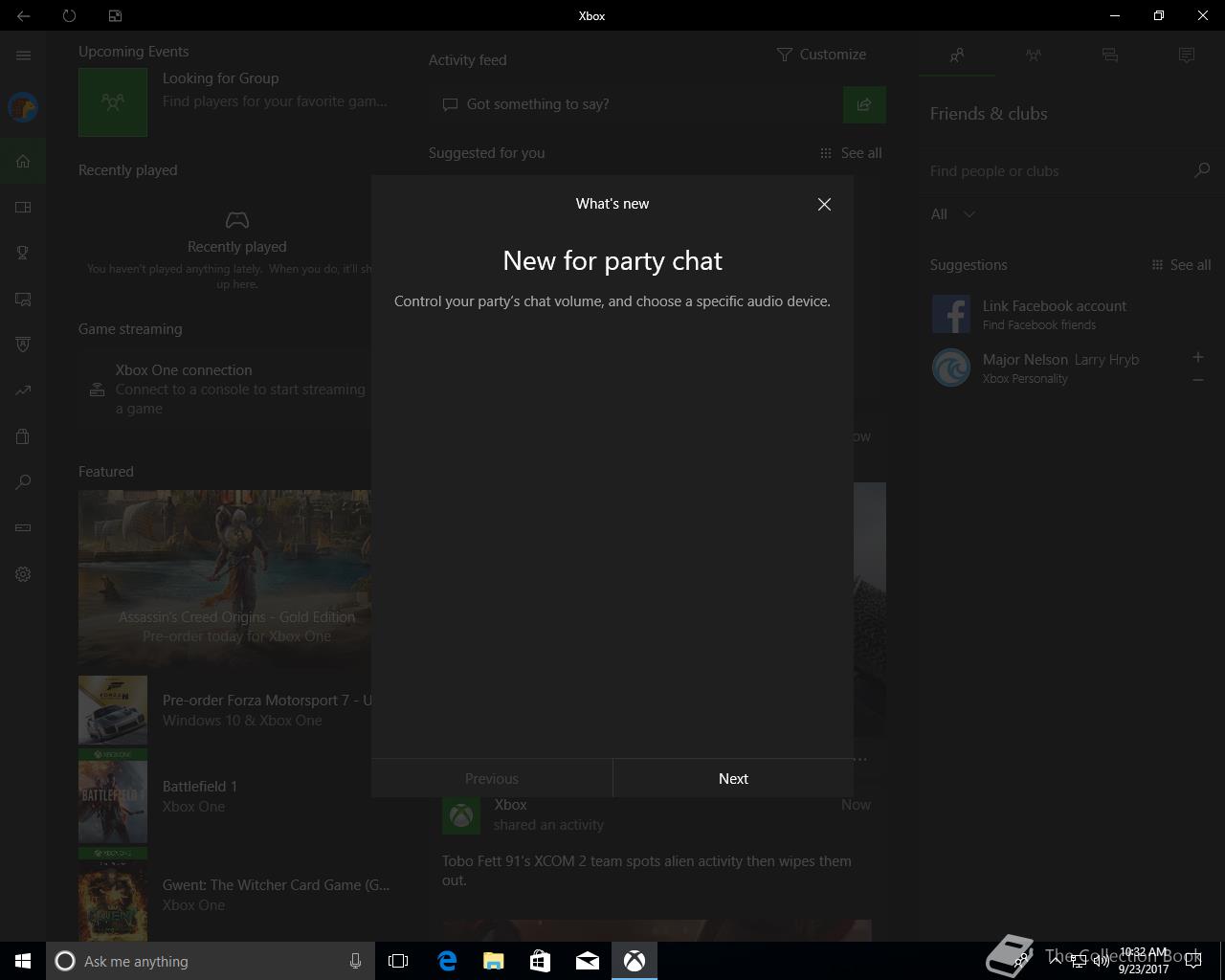
Task: Switch to Messages tab icon
Action: coord(1110,56)
